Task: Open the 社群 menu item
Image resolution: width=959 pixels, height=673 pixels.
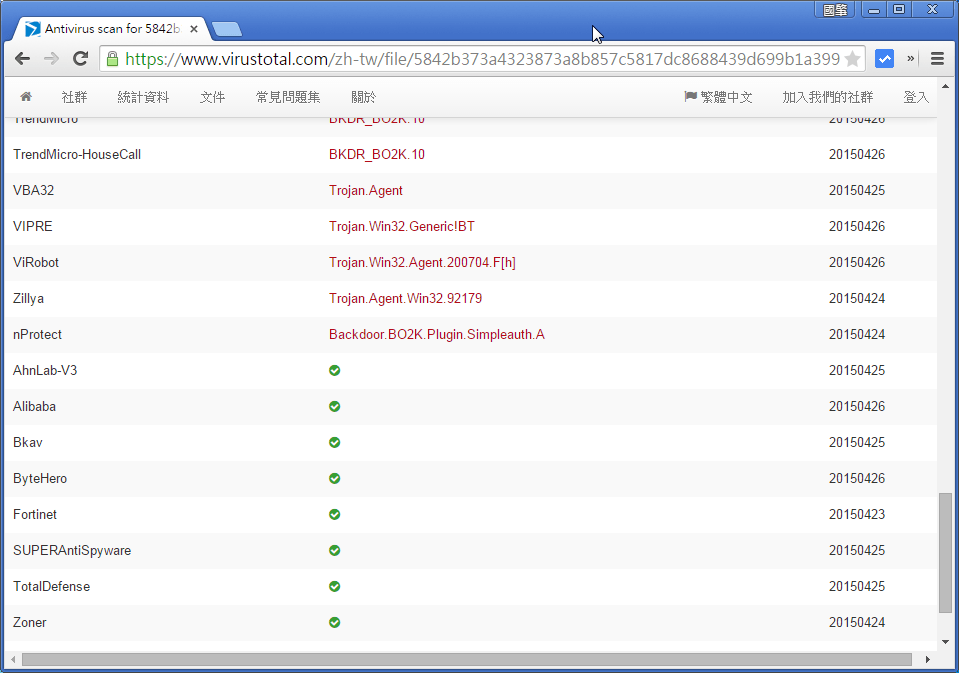Action: coord(74,97)
